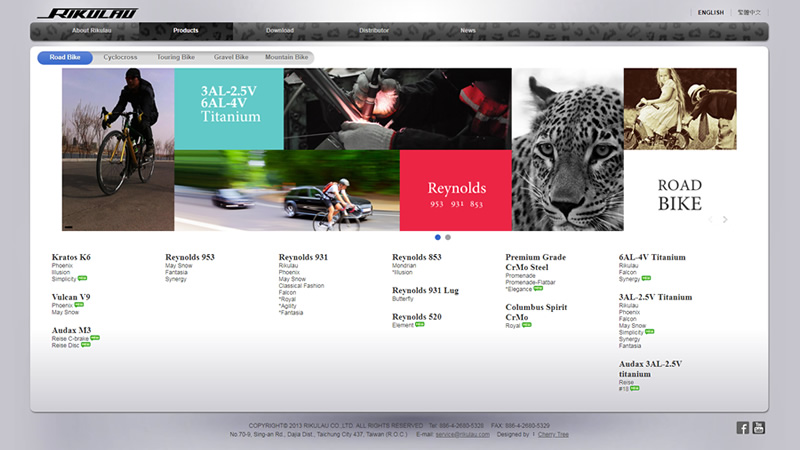
Task: Switch to the Mountain Bike tab
Action: [287, 57]
